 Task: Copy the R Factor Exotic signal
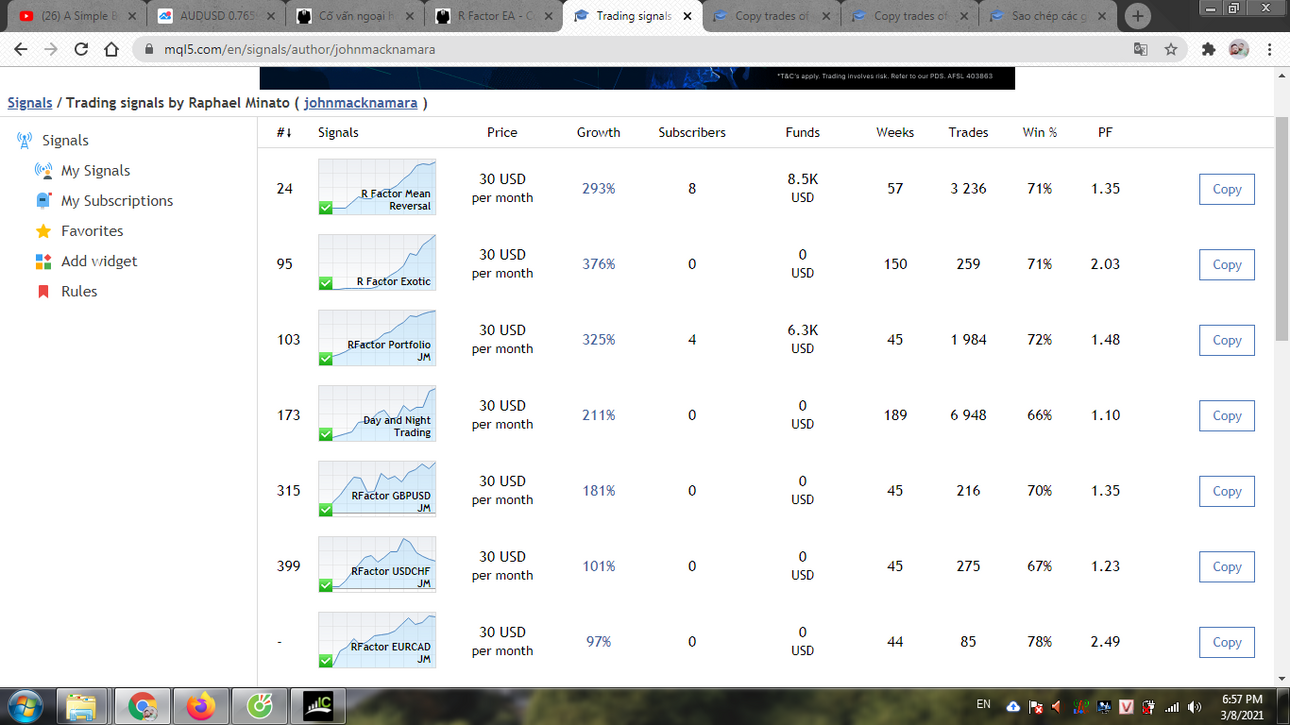pos(1227,265)
